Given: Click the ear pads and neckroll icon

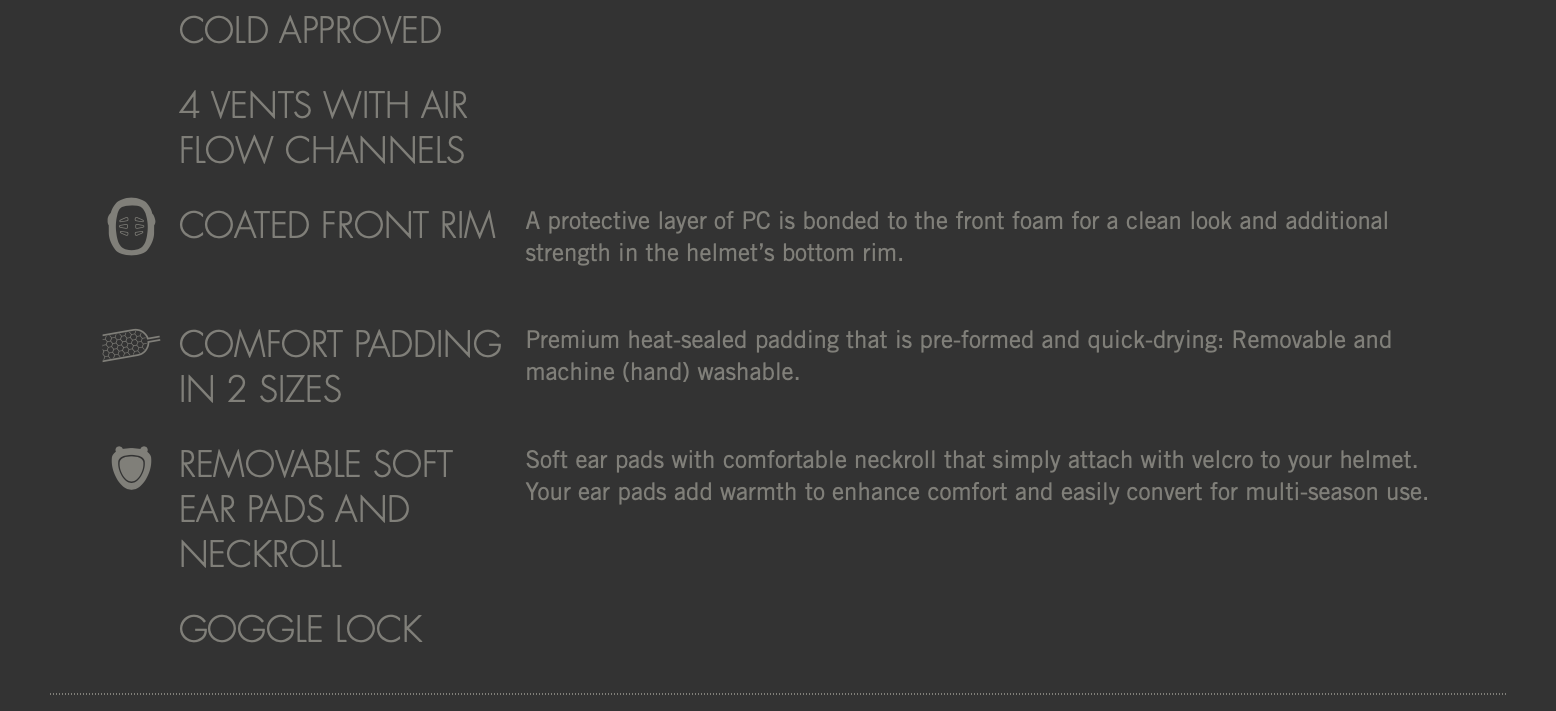Looking at the screenshot, I should pyautogui.click(x=131, y=467).
